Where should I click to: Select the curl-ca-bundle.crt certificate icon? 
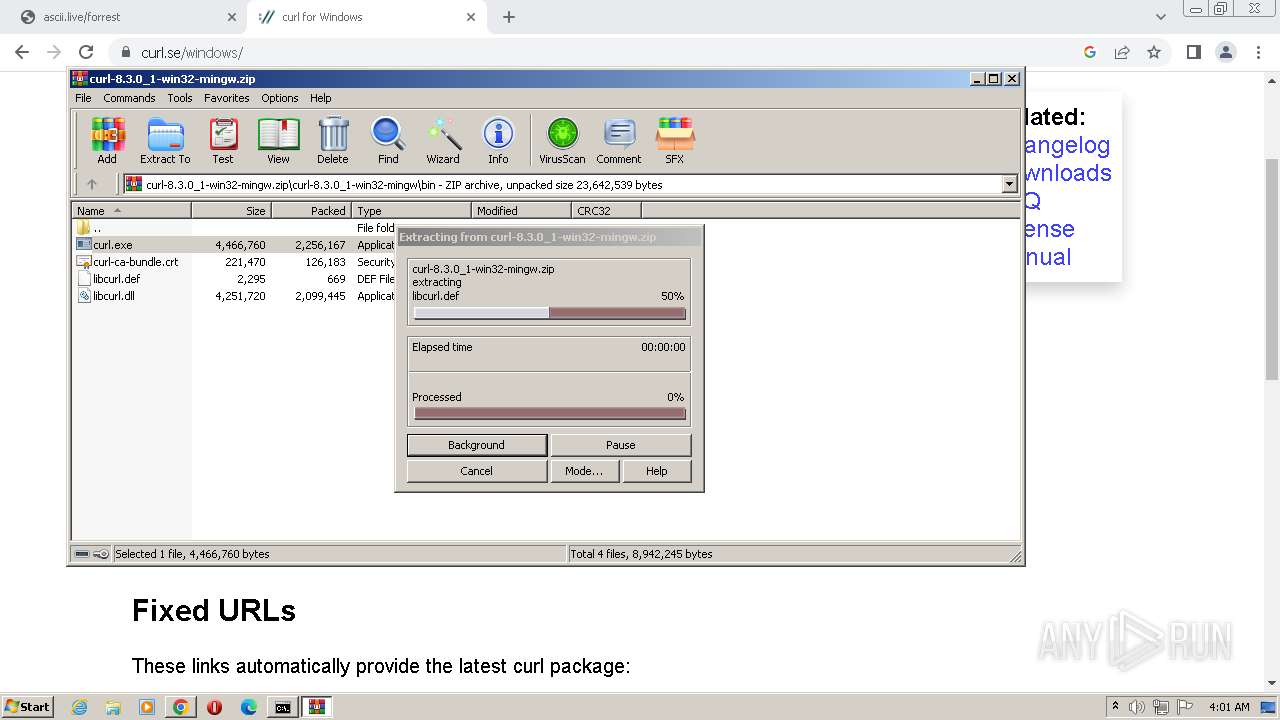coord(84,262)
